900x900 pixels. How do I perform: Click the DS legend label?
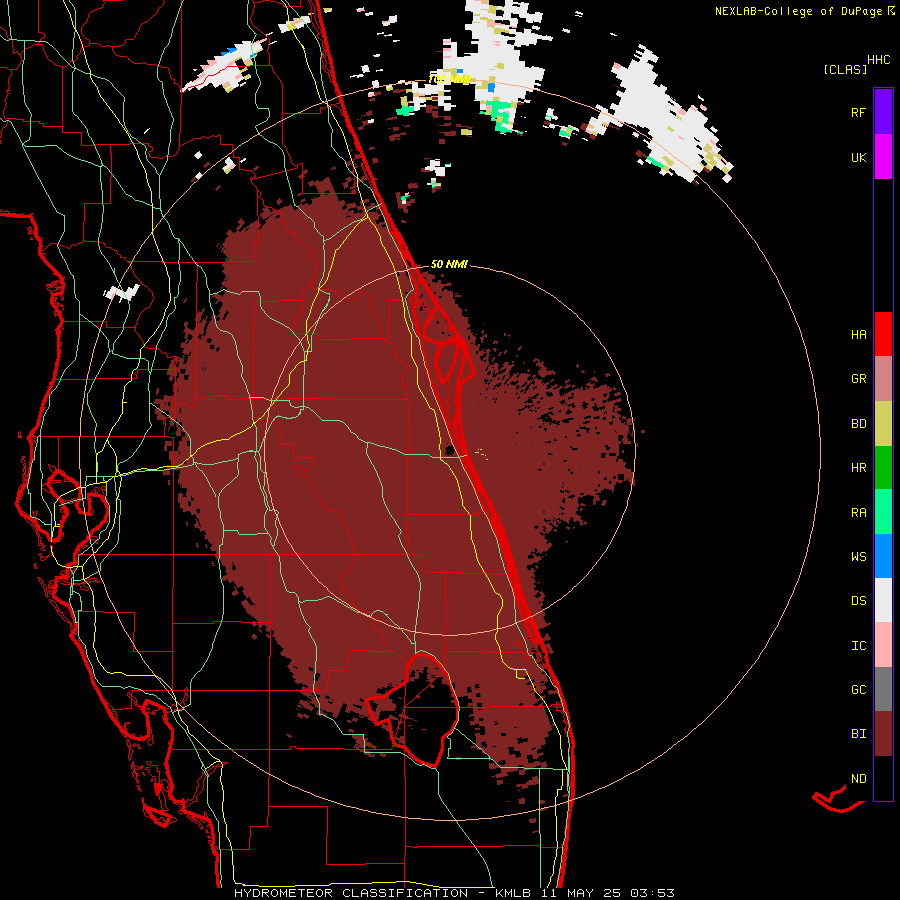click(858, 600)
